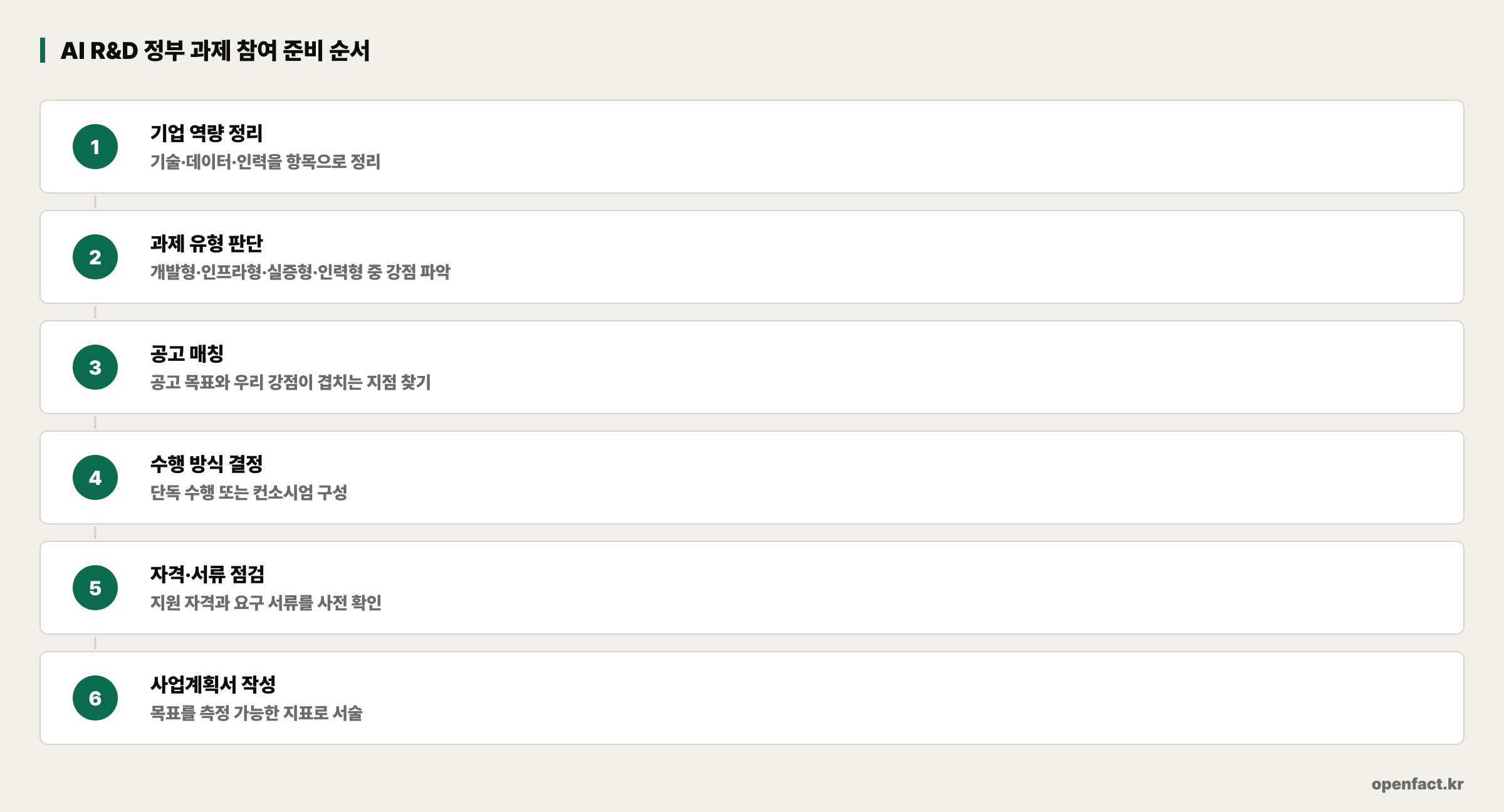Select the 사업계획서 작성 step heading

pyautogui.click(x=212, y=684)
